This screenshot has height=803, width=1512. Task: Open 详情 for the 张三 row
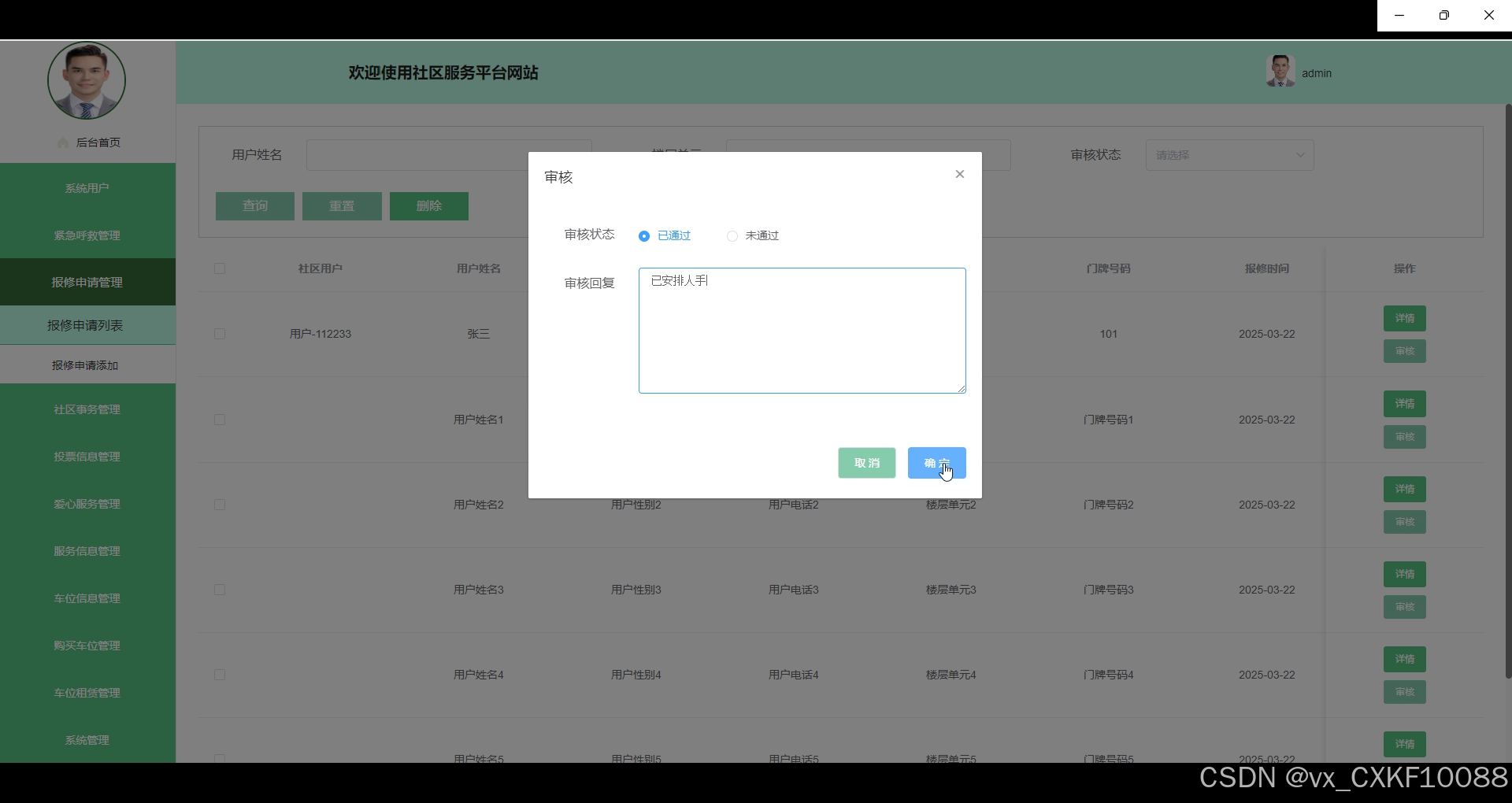[x=1405, y=318]
